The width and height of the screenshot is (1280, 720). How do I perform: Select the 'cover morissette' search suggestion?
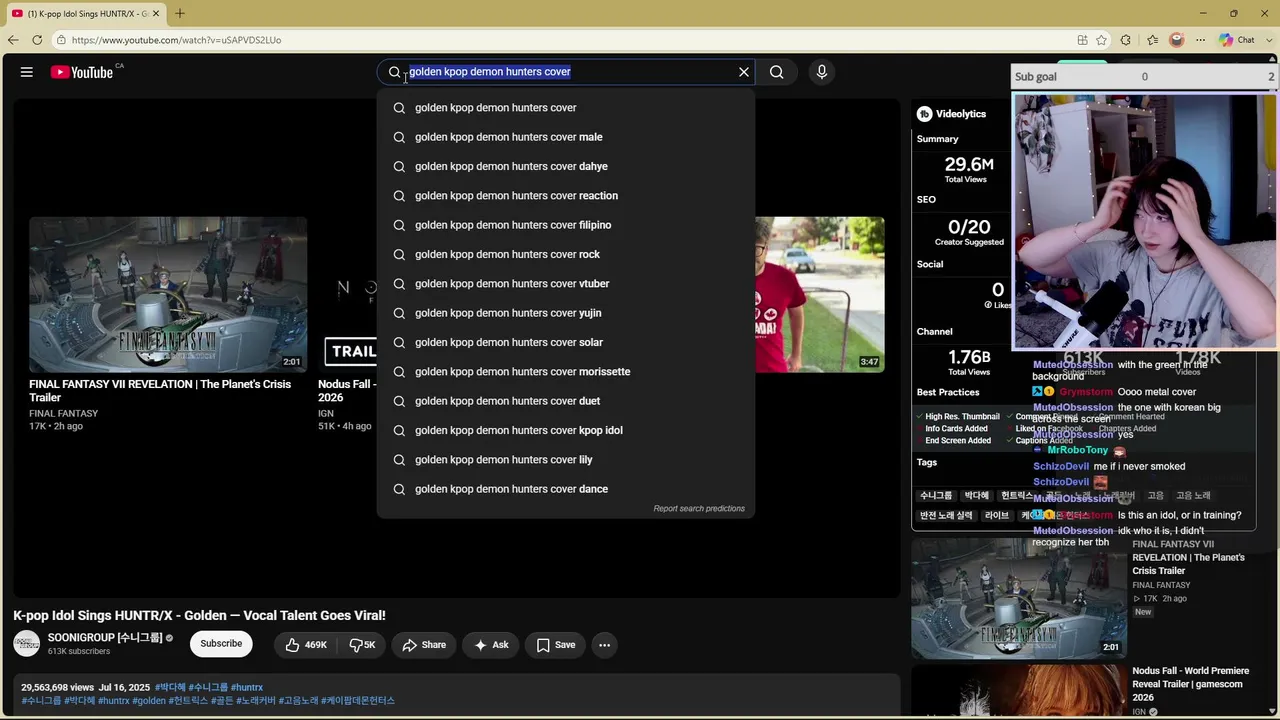click(x=566, y=372)
